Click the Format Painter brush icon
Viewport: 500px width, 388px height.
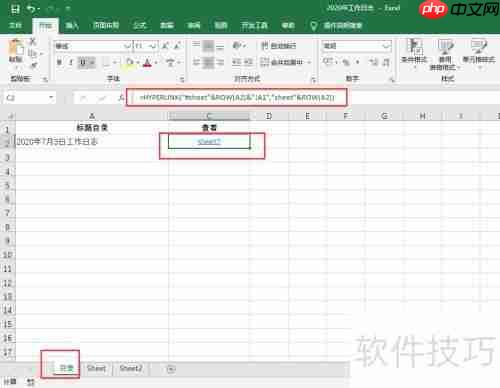[x=33, y=66]
